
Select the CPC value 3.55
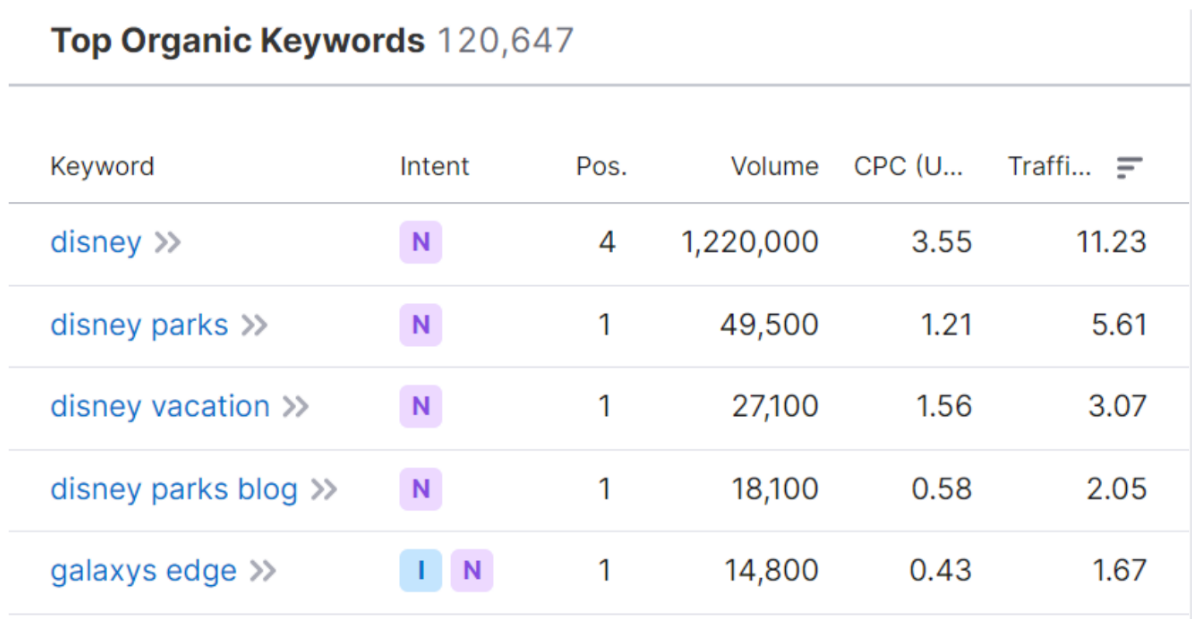[942, 243]
